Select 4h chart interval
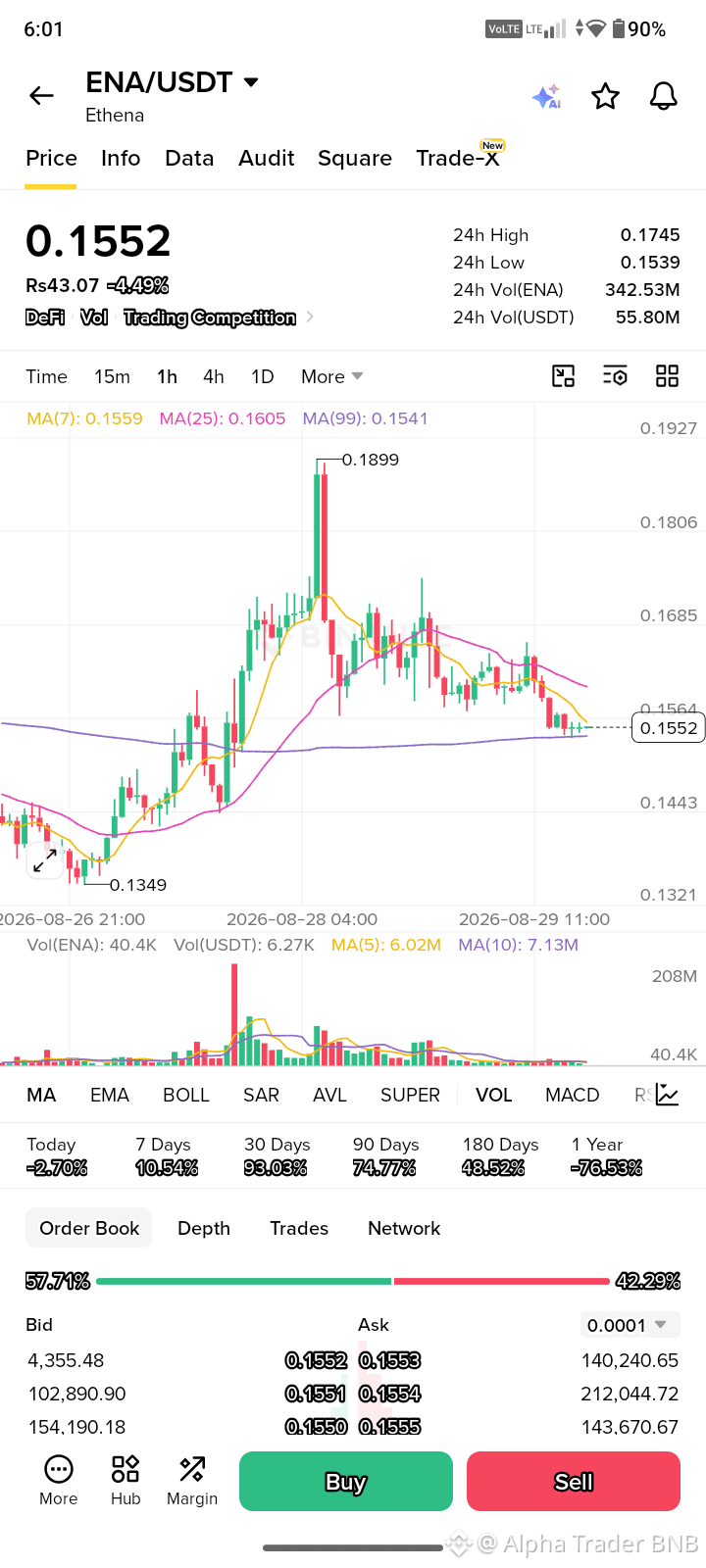 click(214, 376)
